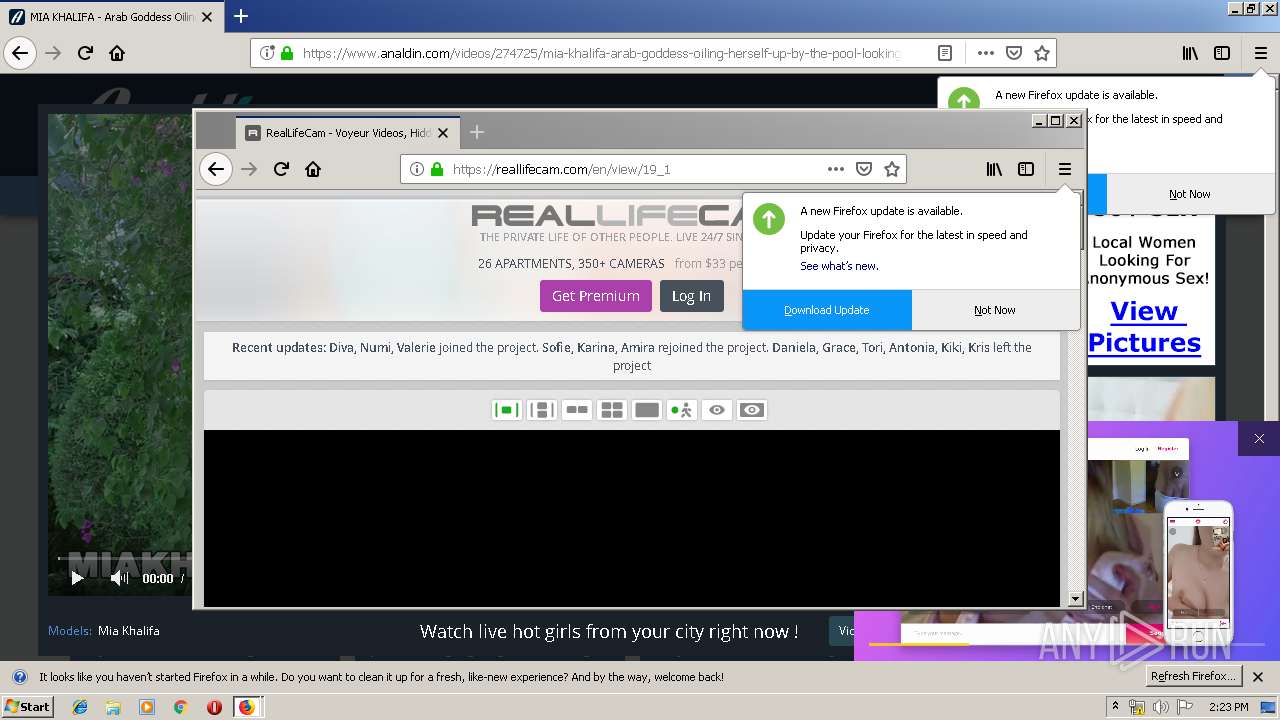Viewport: 1280px width, 720px height.
Task: Go back in the back Firefox window
Action: 20,53
